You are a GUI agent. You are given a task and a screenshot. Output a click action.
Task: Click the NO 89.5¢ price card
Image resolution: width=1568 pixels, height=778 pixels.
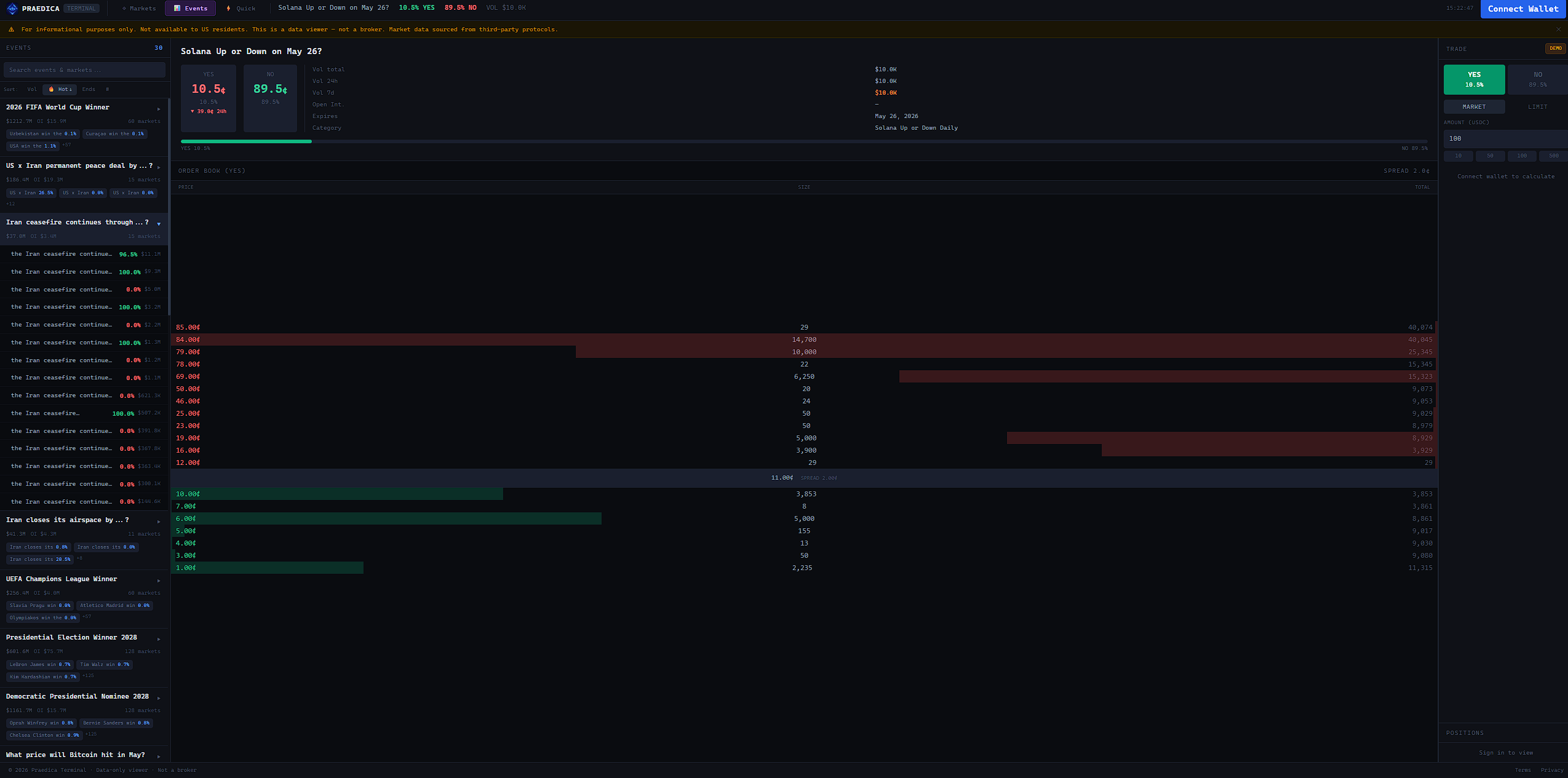point(270,98)
